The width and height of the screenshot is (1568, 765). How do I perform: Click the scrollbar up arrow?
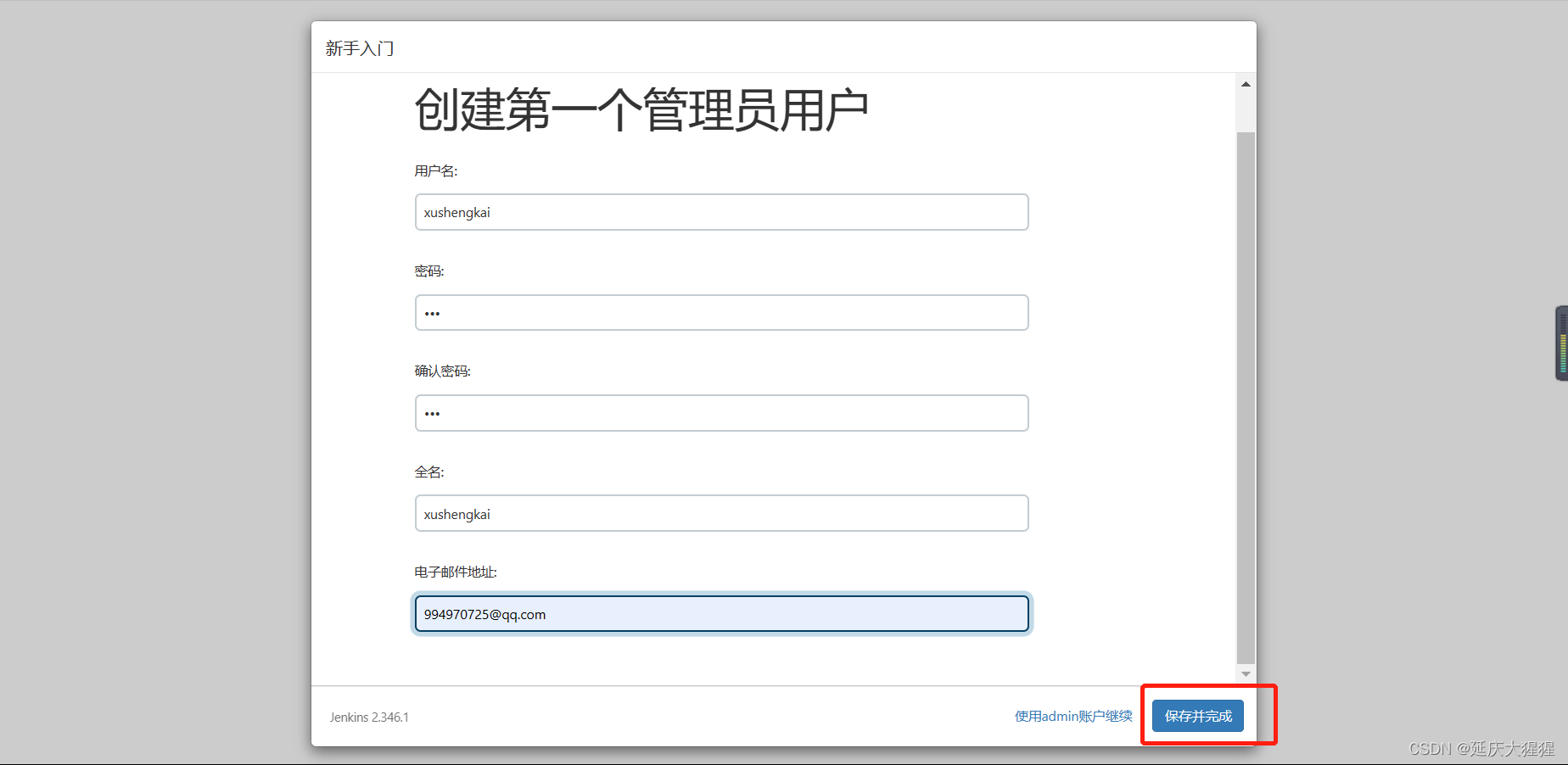coord(1246,84)
